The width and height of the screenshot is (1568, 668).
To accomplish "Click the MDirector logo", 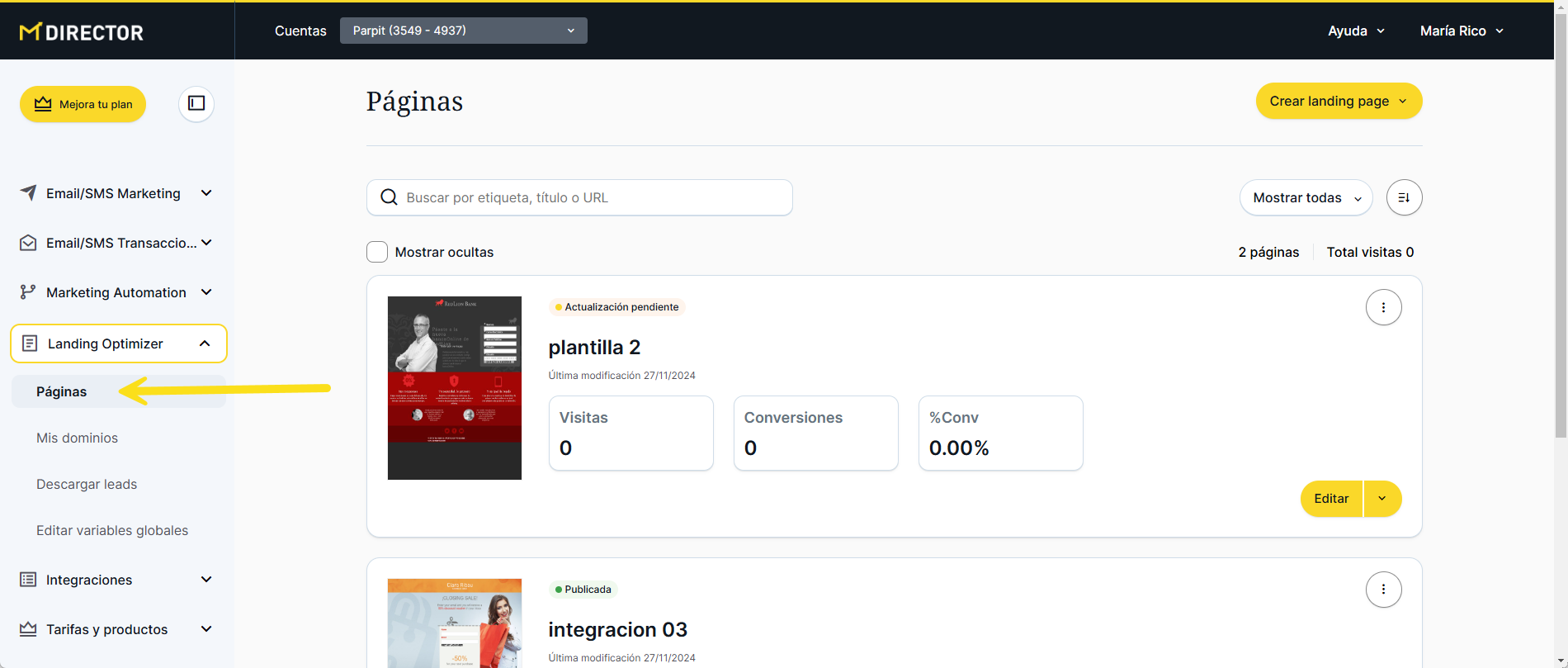I will (x=81, y=32).
